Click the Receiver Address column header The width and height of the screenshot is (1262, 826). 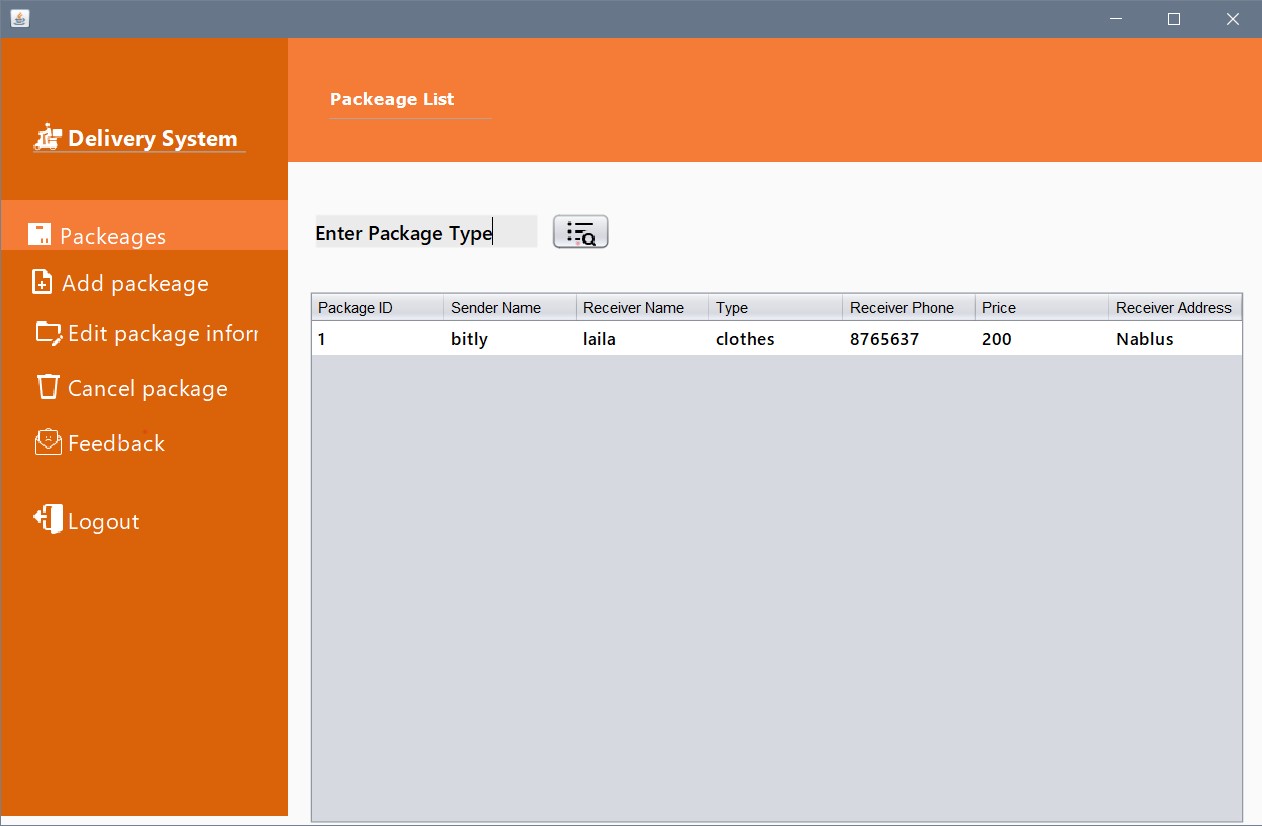pos(1175,307)
